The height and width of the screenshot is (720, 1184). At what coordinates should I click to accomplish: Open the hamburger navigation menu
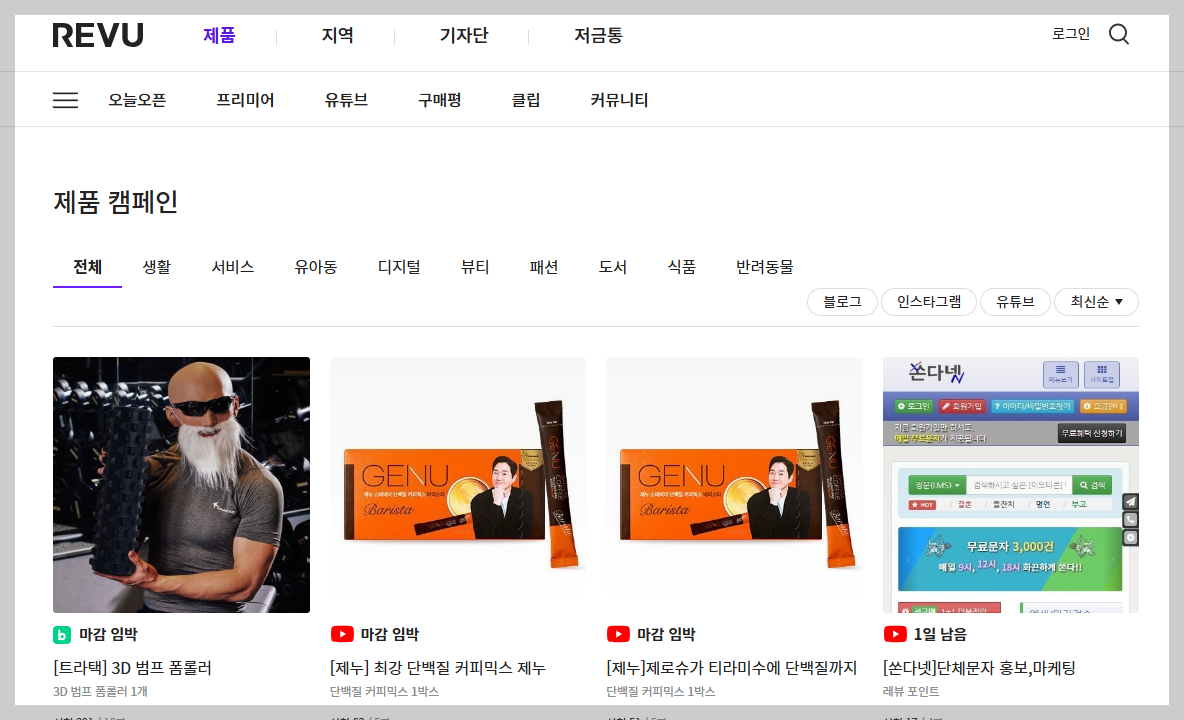pyautogui.click(x=65, y=99)
